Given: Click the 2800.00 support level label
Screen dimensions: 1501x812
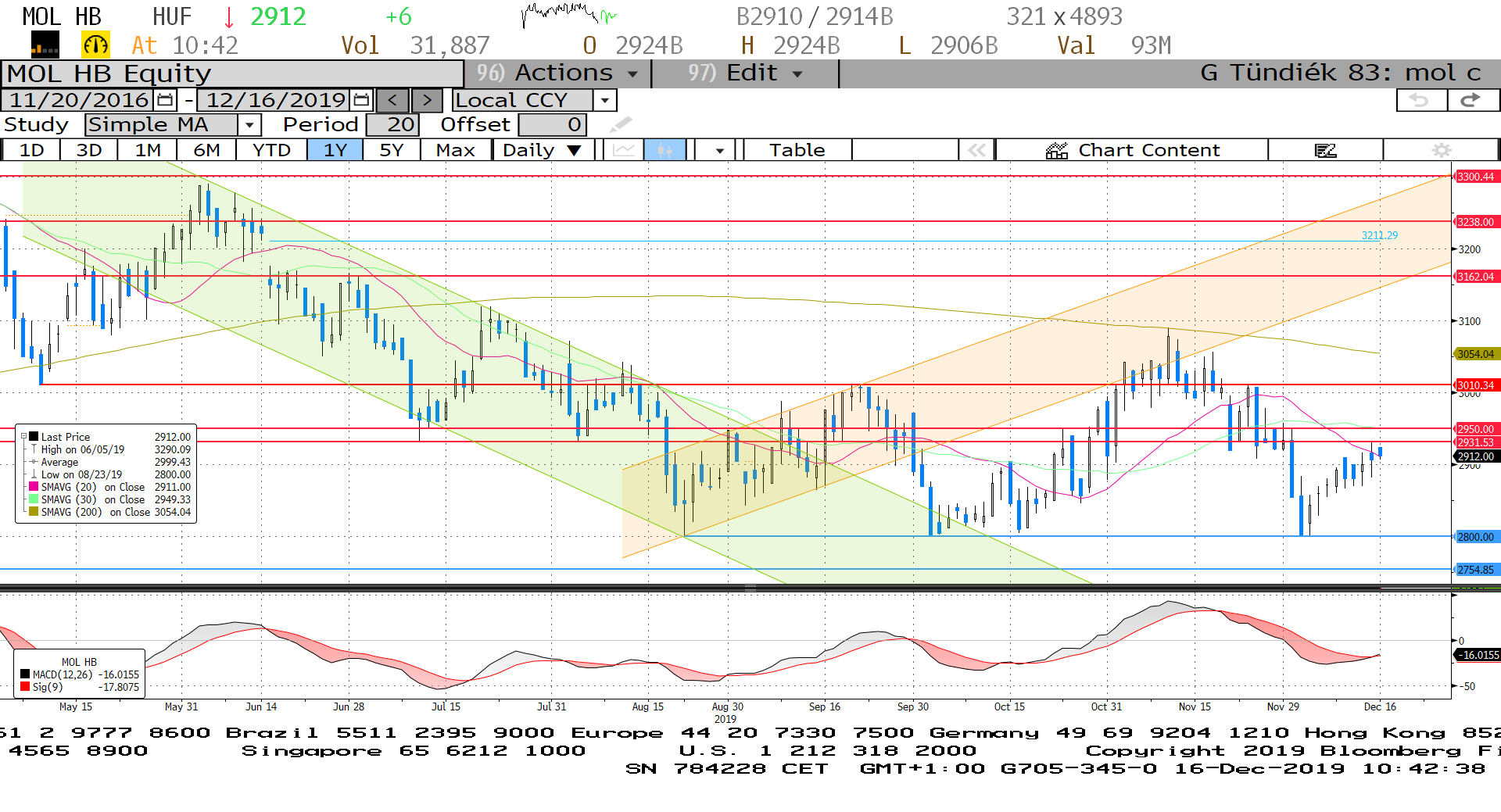Looking at the screenshot, I should (x=1475, y=537).
